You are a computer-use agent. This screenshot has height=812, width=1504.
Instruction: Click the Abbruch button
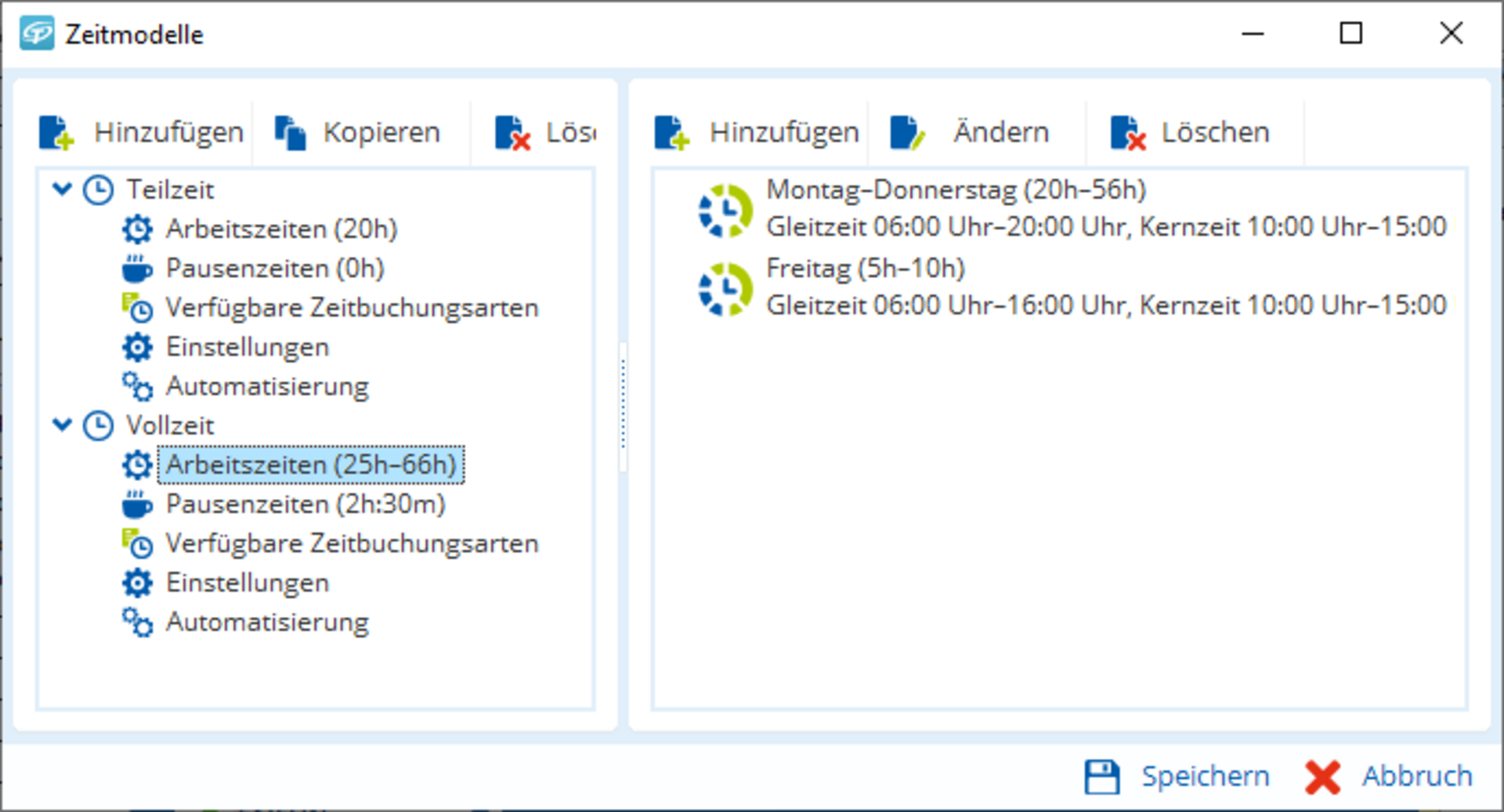pyautogui.click(x=1389, y=776)
